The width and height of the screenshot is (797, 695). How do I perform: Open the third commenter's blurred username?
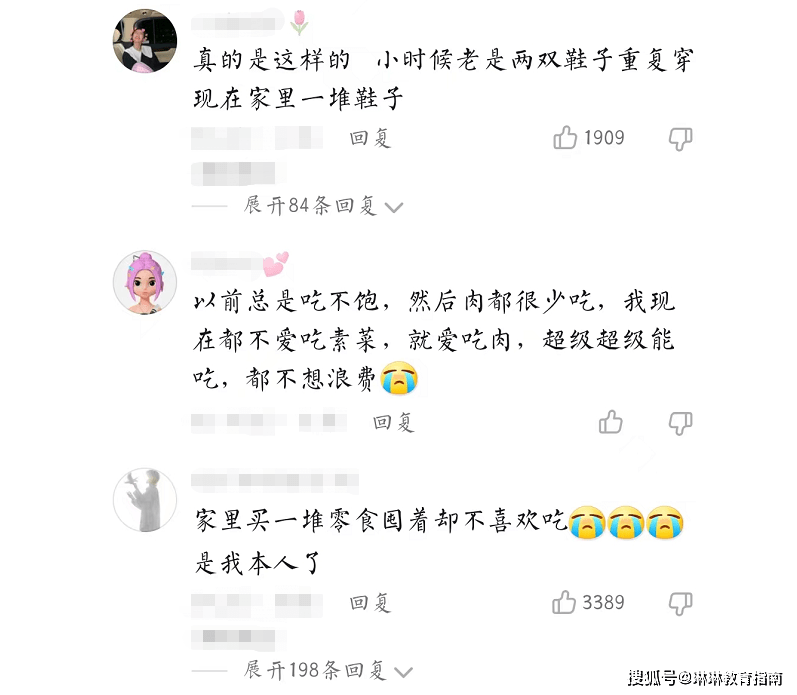point(275,480)
